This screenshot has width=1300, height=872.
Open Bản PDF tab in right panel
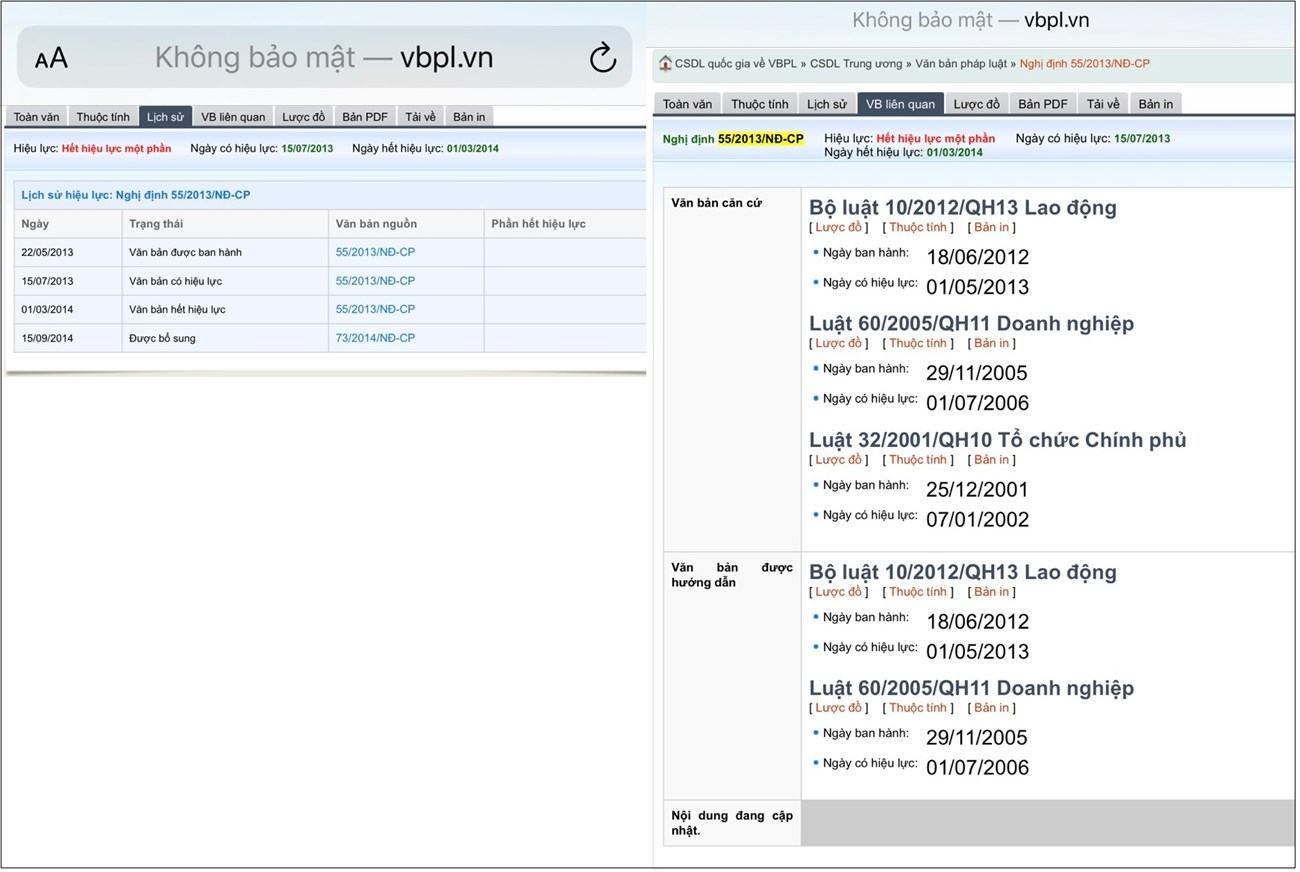[x=1043, y=104]
